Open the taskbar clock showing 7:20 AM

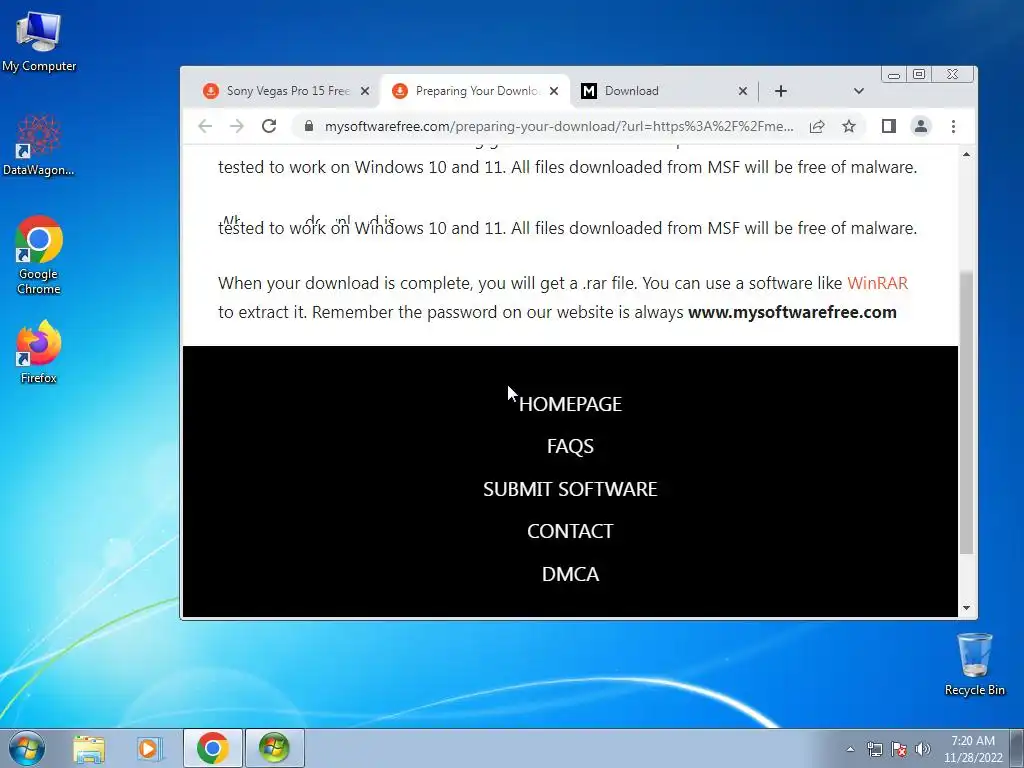point(973,749)
